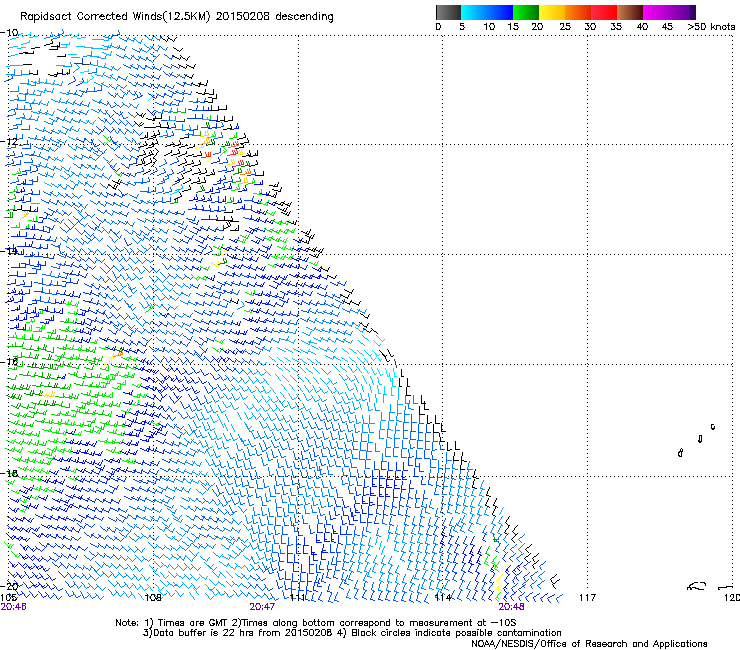Image resolution: width=740 pixels, height=650 pixels.
Task: Click the gray 0-5 knots color segment
Action: 448,12
